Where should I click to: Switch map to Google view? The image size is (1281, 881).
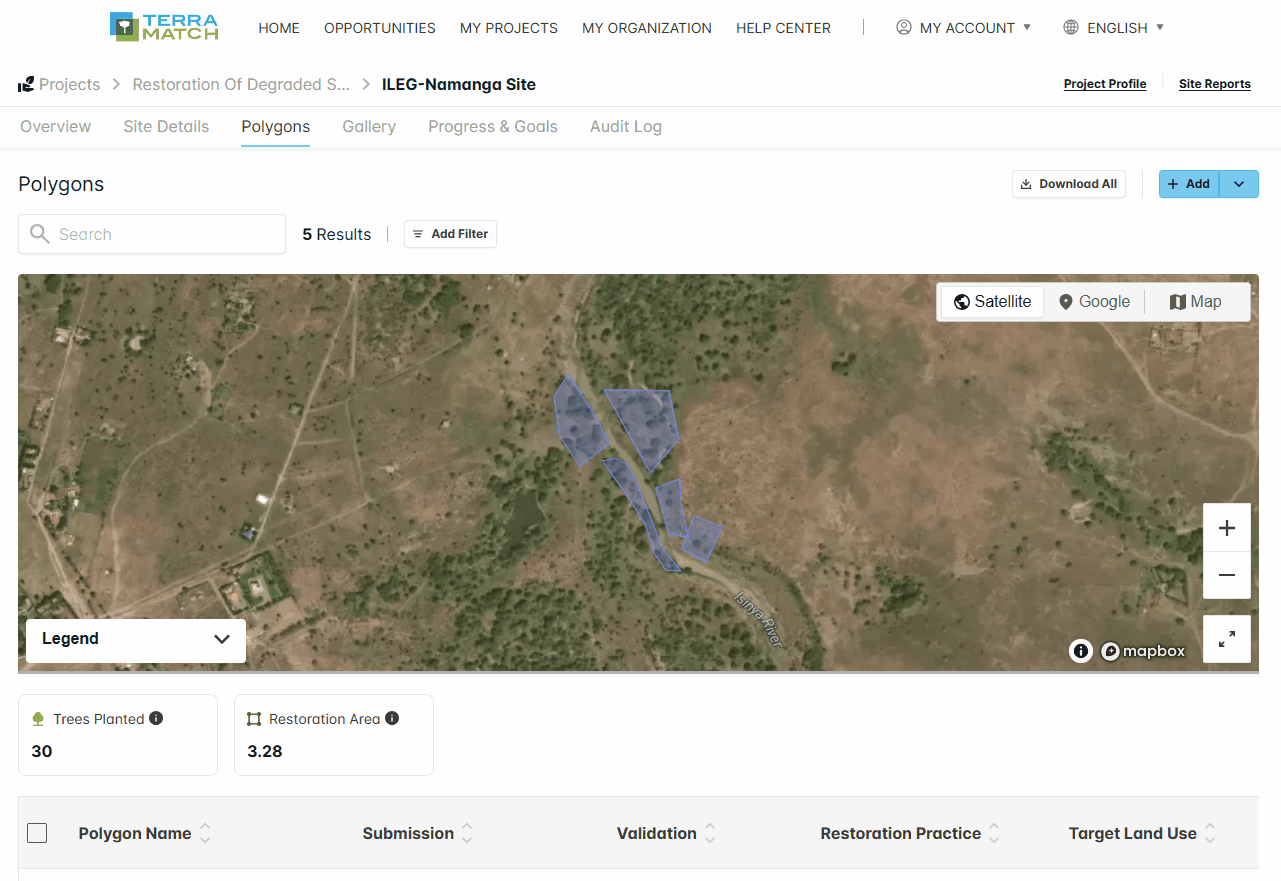(x=1094, y=302)
